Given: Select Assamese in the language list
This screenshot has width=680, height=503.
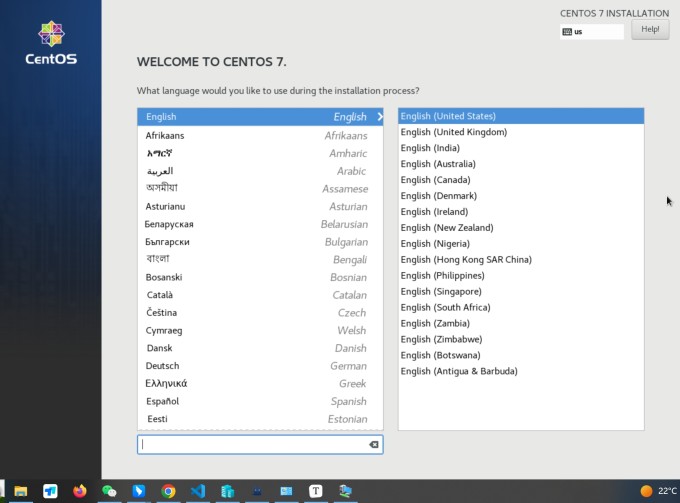Looking at the screenshot, I should tap(260, 189).
